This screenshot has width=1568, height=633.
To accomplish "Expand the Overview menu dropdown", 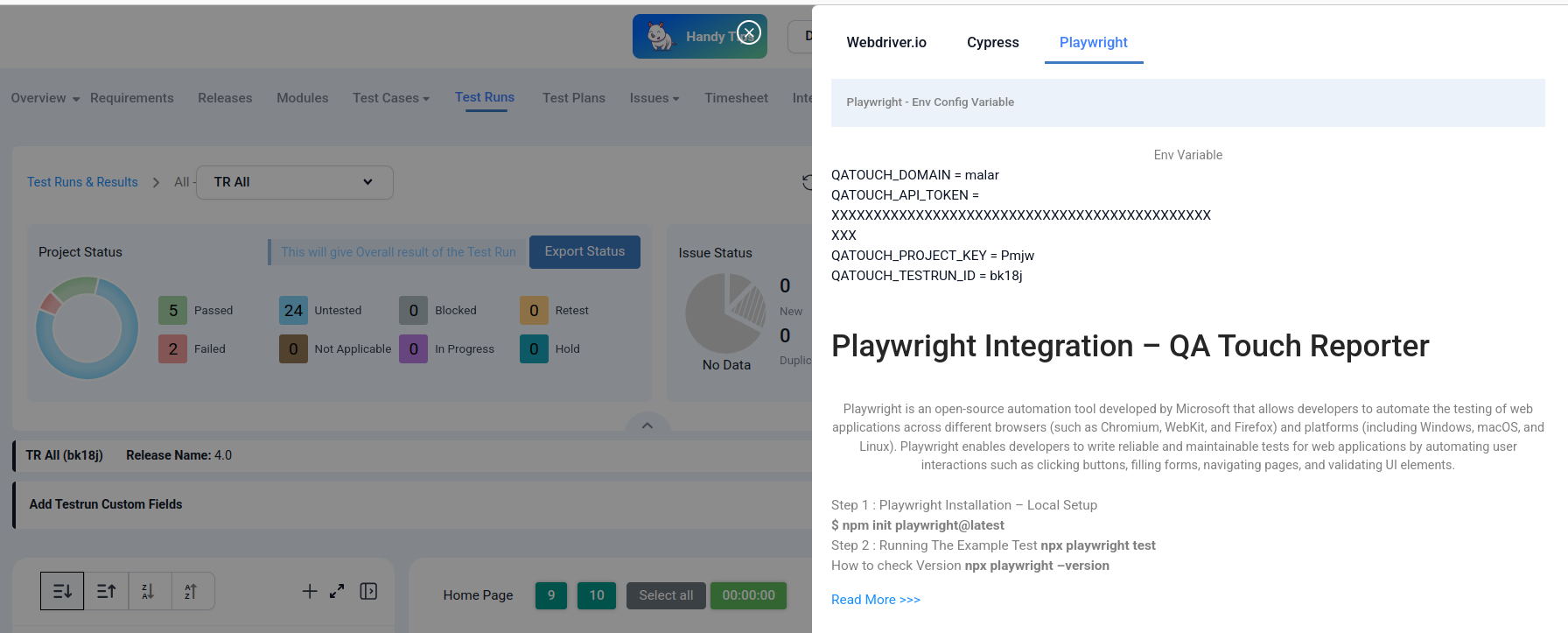I will [x=45, y=98].
